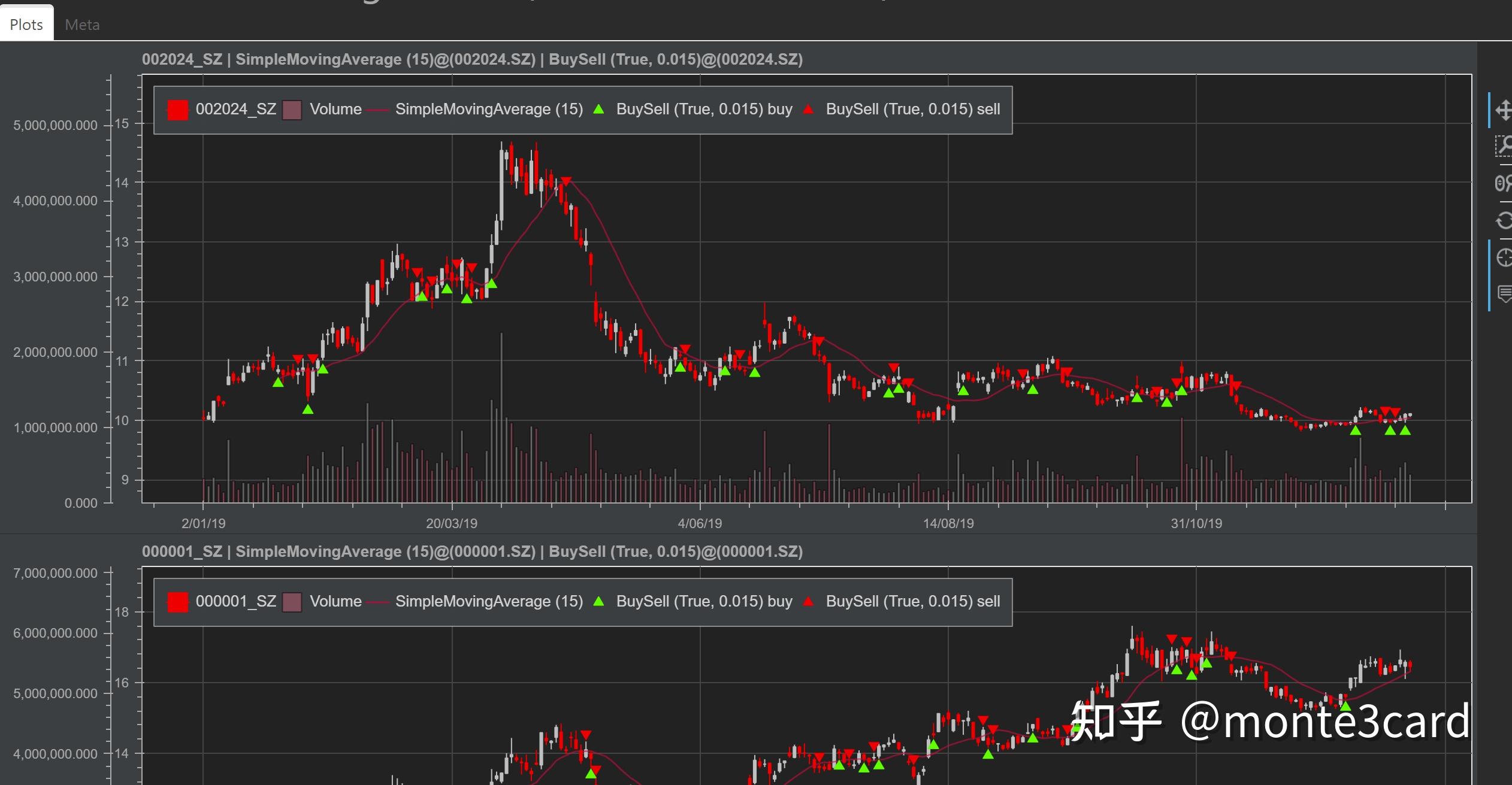This screenshot has width=1512, height=785.
Task: Toggle the Volume series in the 002024_SZ legend
Action: tap(293, 109)
